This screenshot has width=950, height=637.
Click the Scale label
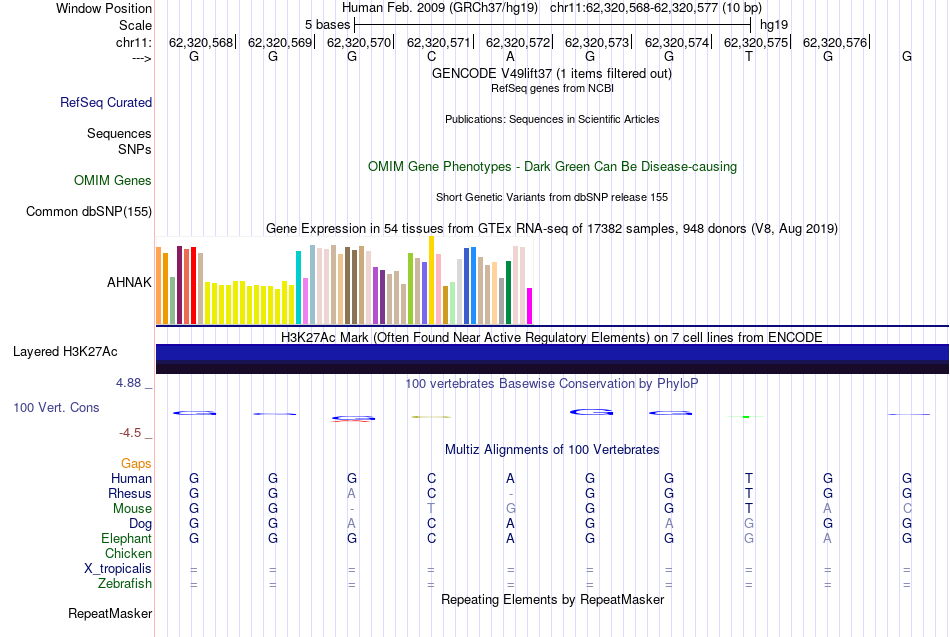pyautogui.click(x=135, y=25)
